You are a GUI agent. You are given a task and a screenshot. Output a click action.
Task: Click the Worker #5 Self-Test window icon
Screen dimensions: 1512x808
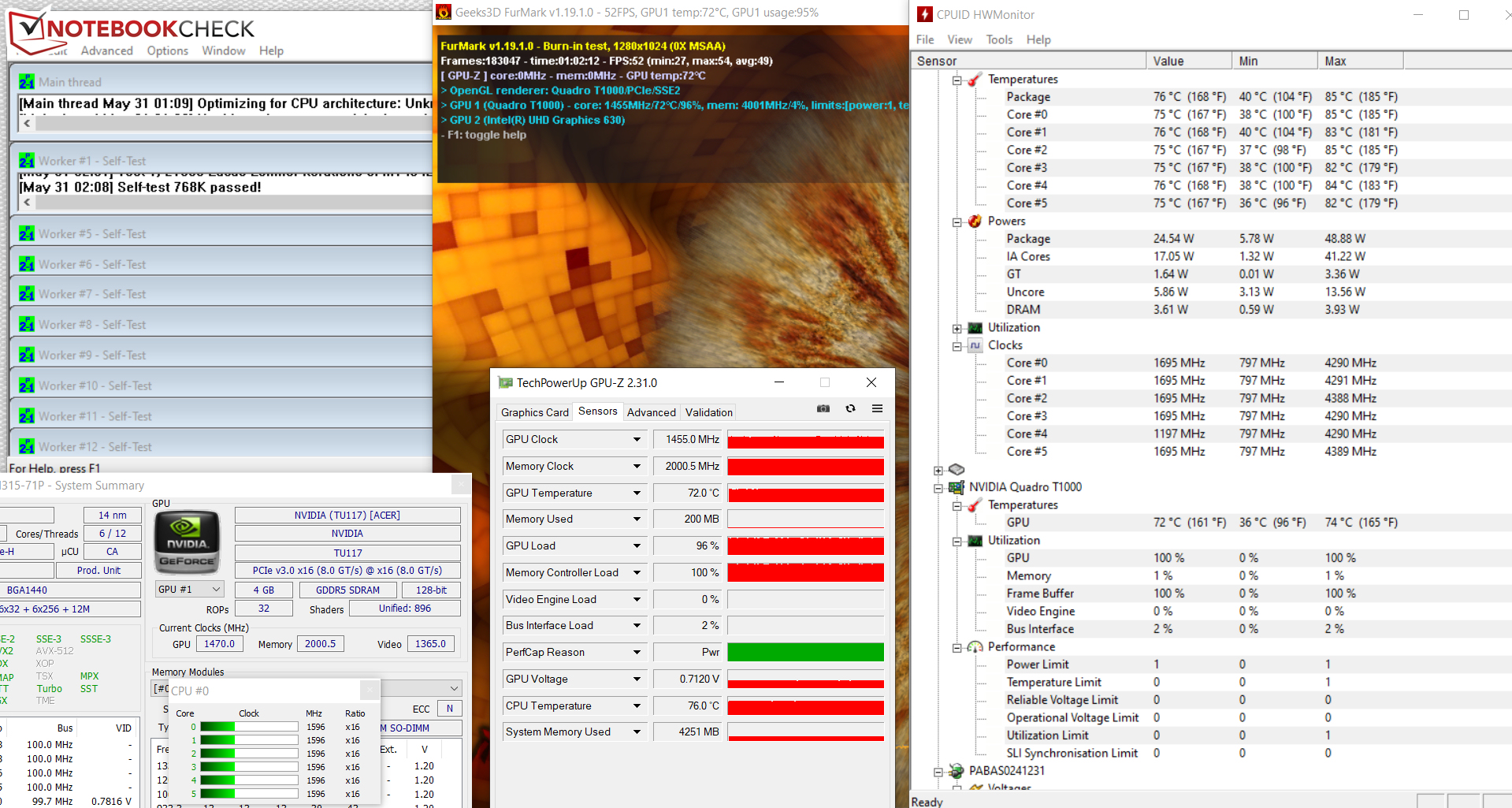(27, 234)
